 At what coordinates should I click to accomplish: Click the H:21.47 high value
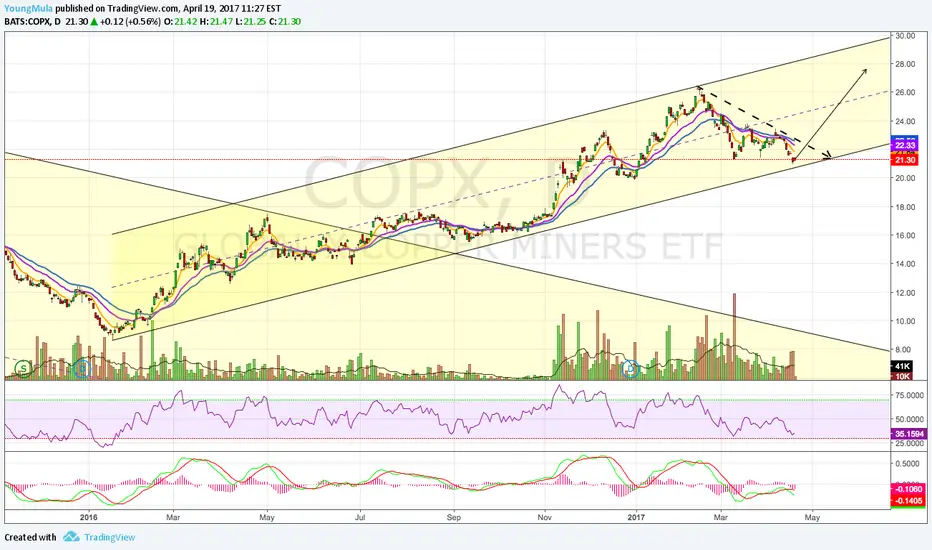tap(216, 21)
